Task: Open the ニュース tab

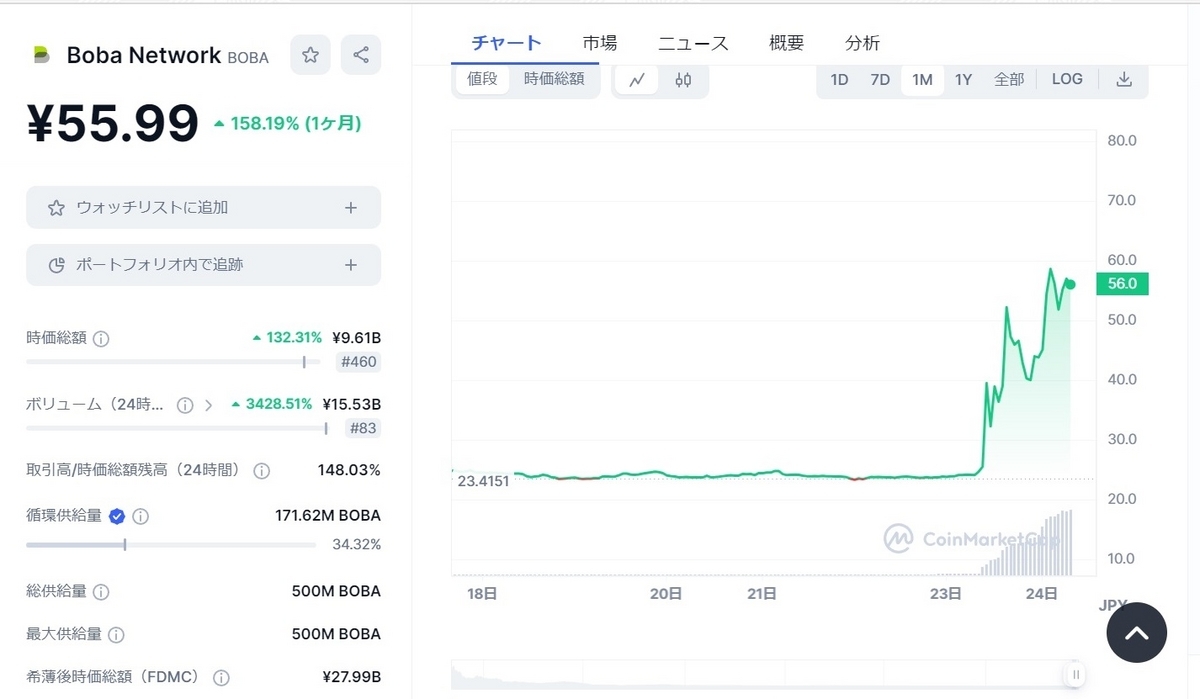Action: pos(693,43)
